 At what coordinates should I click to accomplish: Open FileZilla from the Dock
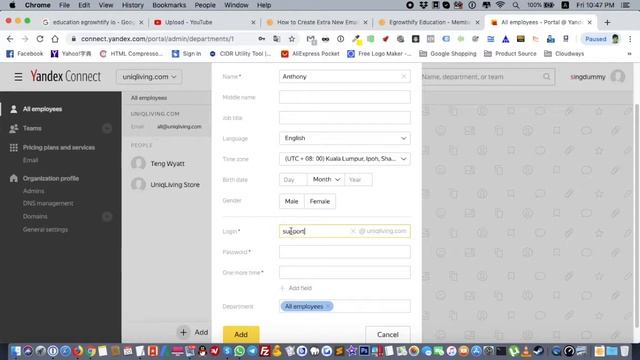264,351
